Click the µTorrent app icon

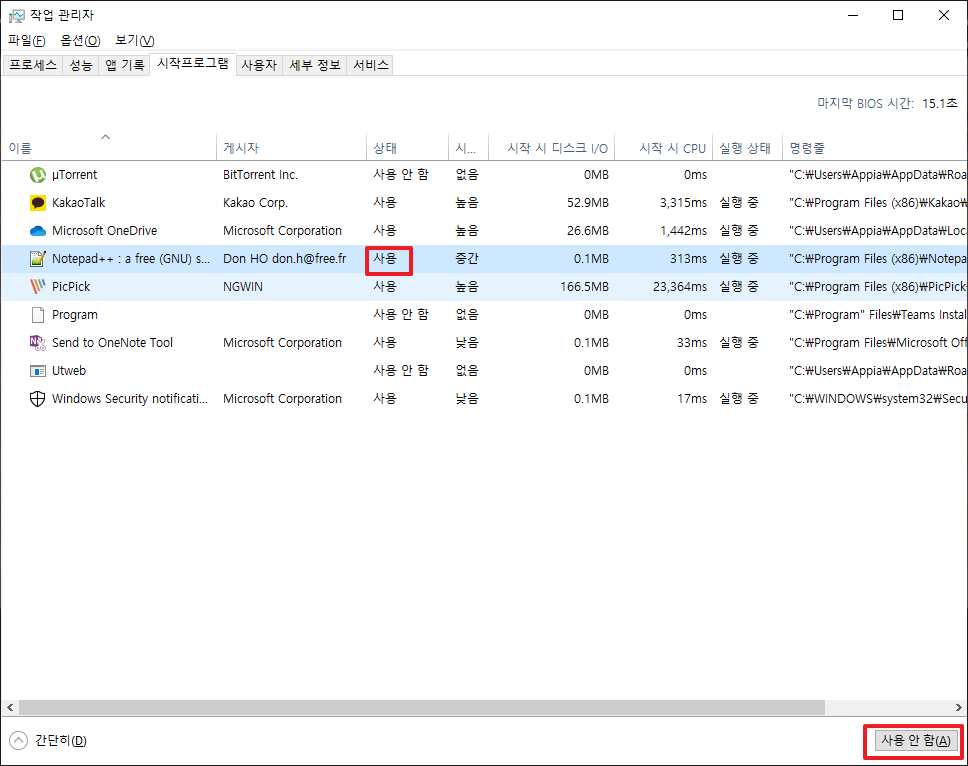pos(38,175)
